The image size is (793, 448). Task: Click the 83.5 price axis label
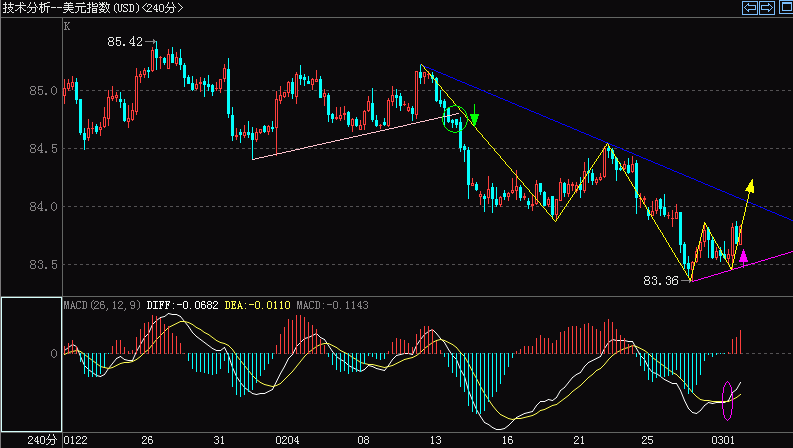(x=43, y=265)
